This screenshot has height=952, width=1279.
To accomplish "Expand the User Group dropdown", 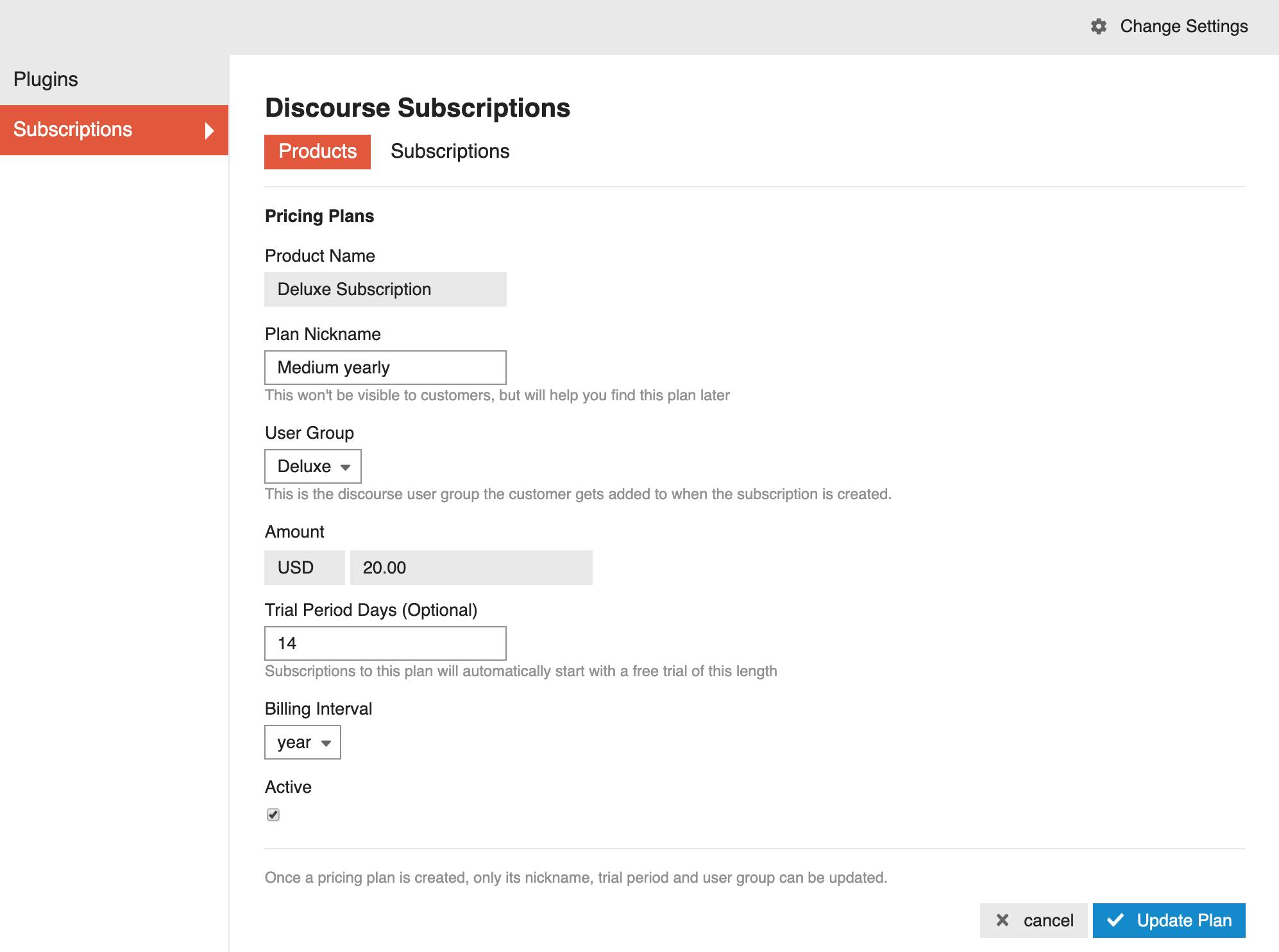I will 313,466.
